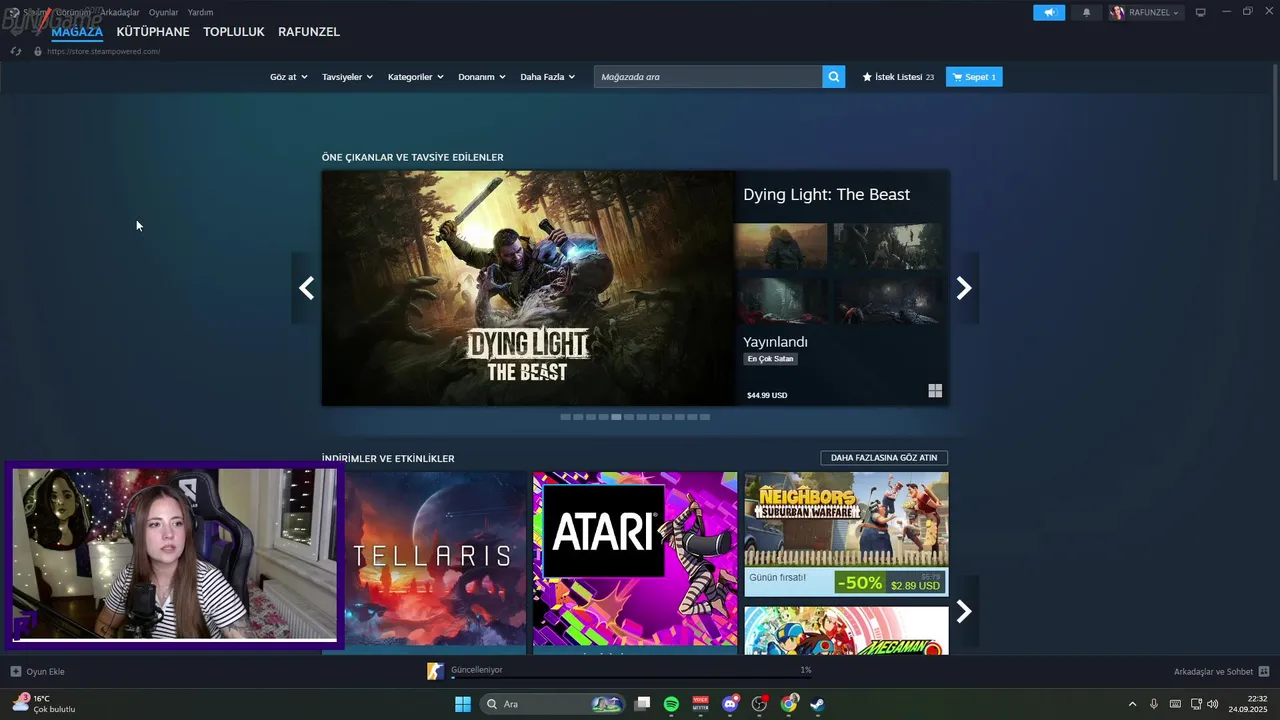Image resolution: width=1280 pixels, height=720 pixels.
Task: Expand the Tavsiyeler dropdown
Action: [347, 77]
